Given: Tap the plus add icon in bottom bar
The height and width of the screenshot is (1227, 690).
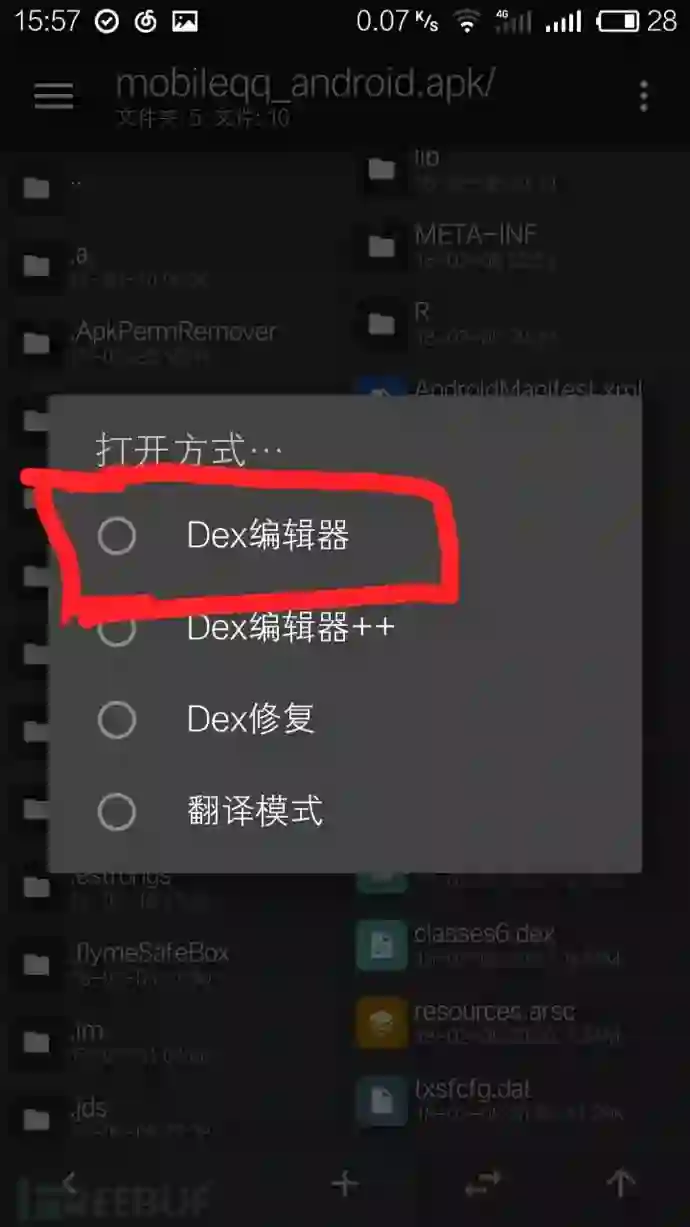Looking at the screenshot, I should click(345, 1184).
